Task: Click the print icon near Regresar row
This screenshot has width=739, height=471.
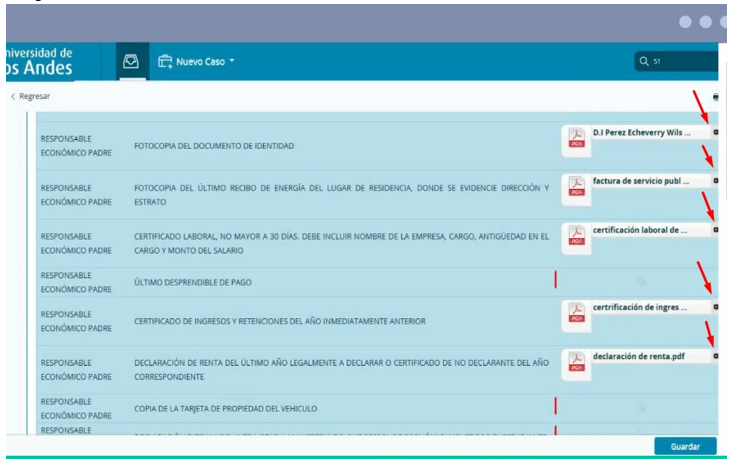Action: (715, 97)
